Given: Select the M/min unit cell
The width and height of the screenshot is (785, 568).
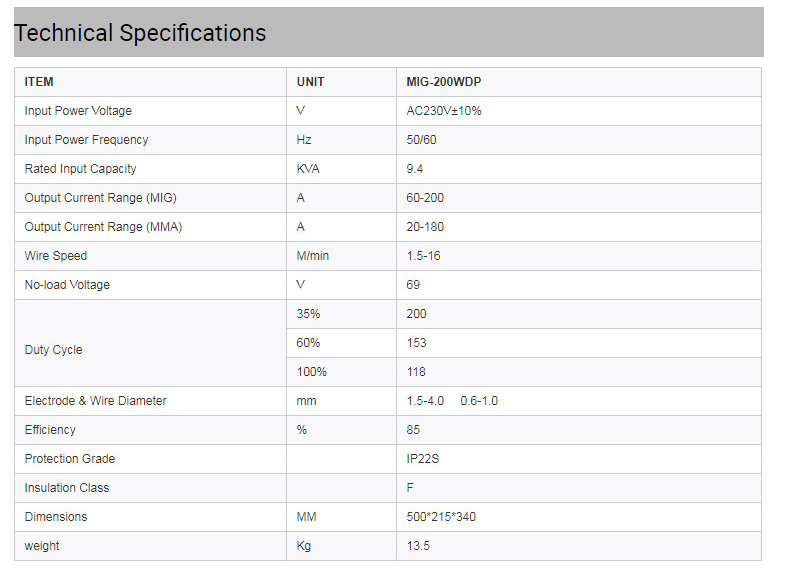Looking at the screenshot, I should [313, 256].
